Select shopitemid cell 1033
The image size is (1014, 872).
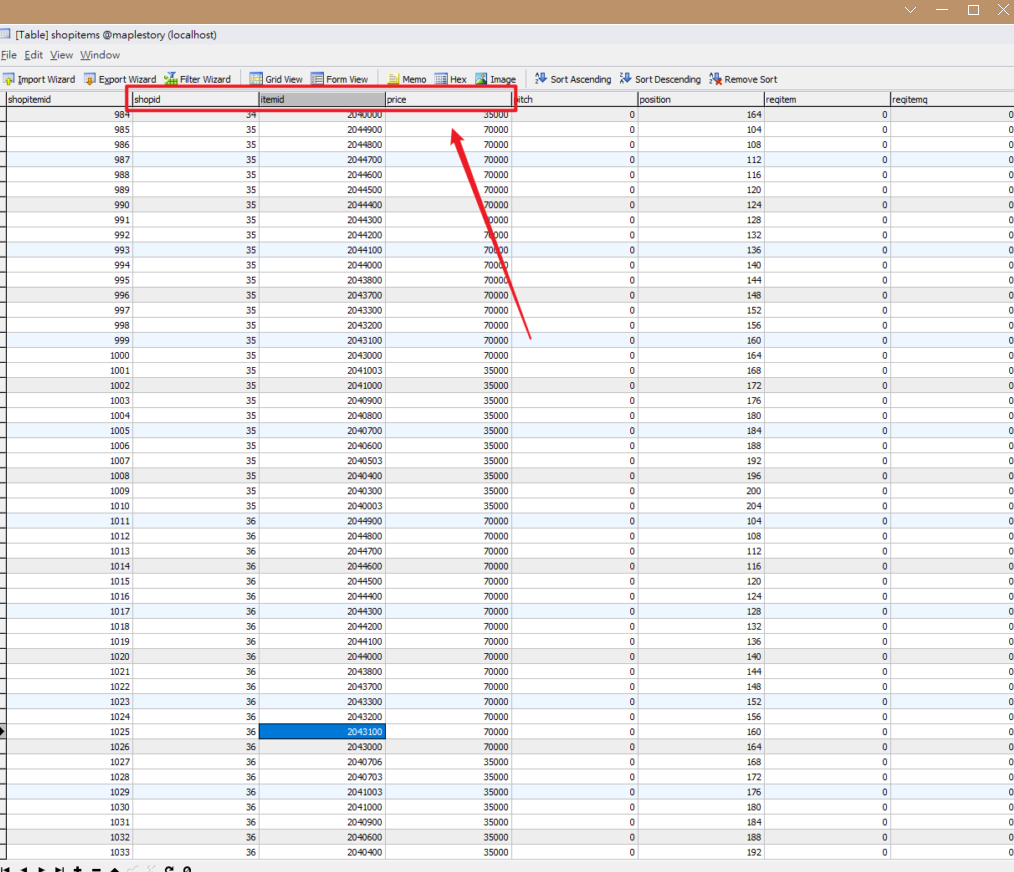click(x=69, y=852)
